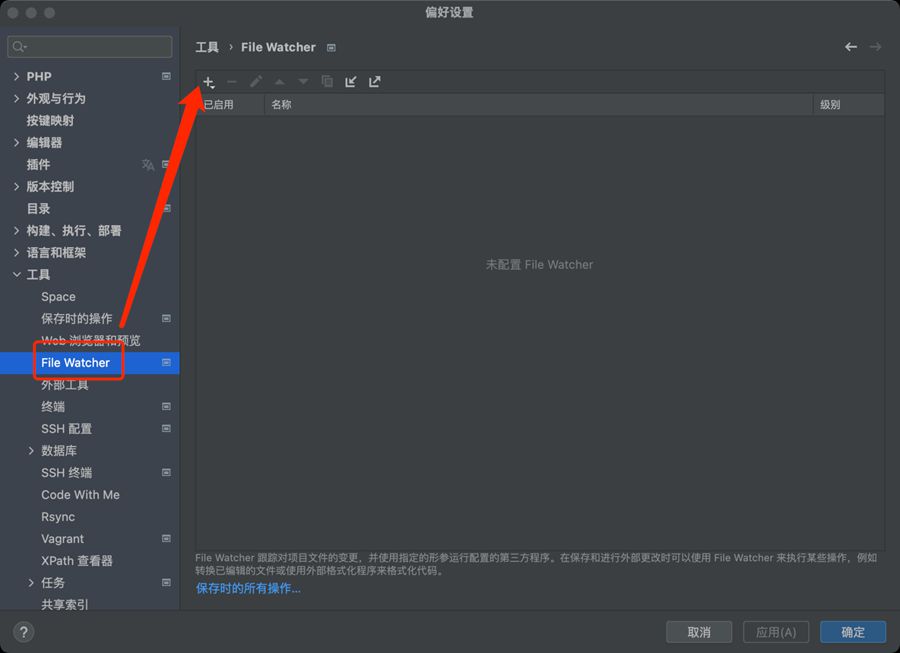Collapse the 工具 settings section

[16, 275]
